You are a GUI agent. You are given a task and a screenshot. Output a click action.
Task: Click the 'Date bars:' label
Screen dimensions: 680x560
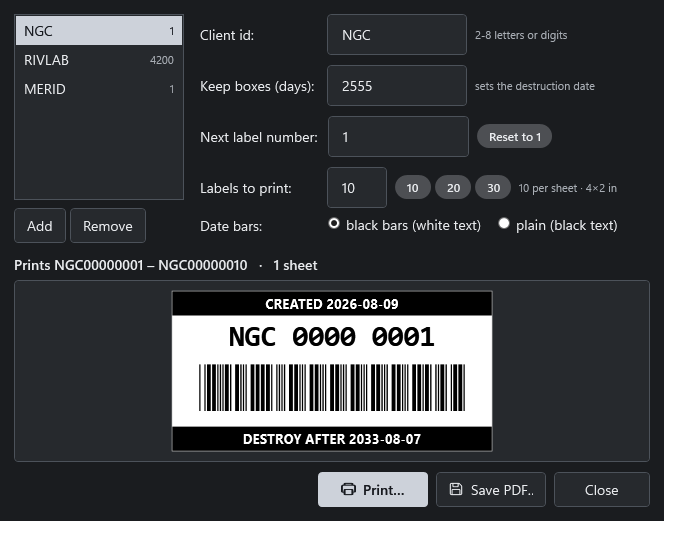(x=231, y=226)
